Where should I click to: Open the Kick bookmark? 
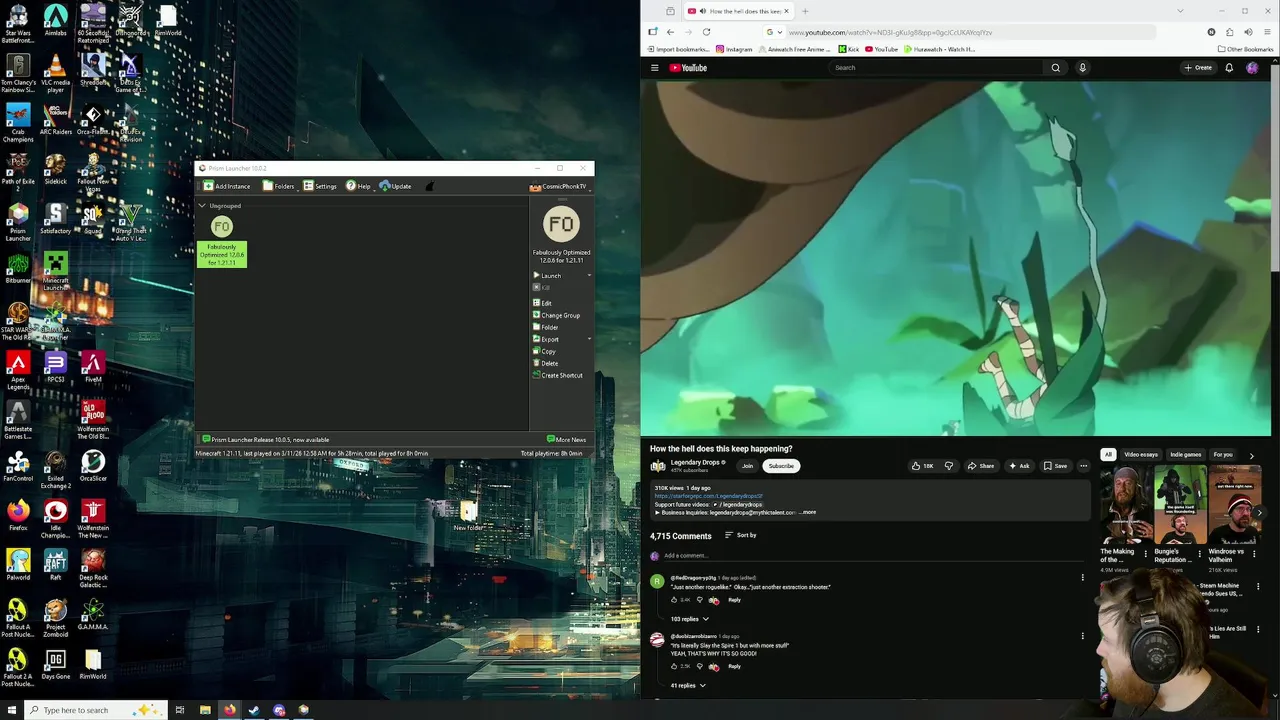pyautogui.click(x=849, y=49)
